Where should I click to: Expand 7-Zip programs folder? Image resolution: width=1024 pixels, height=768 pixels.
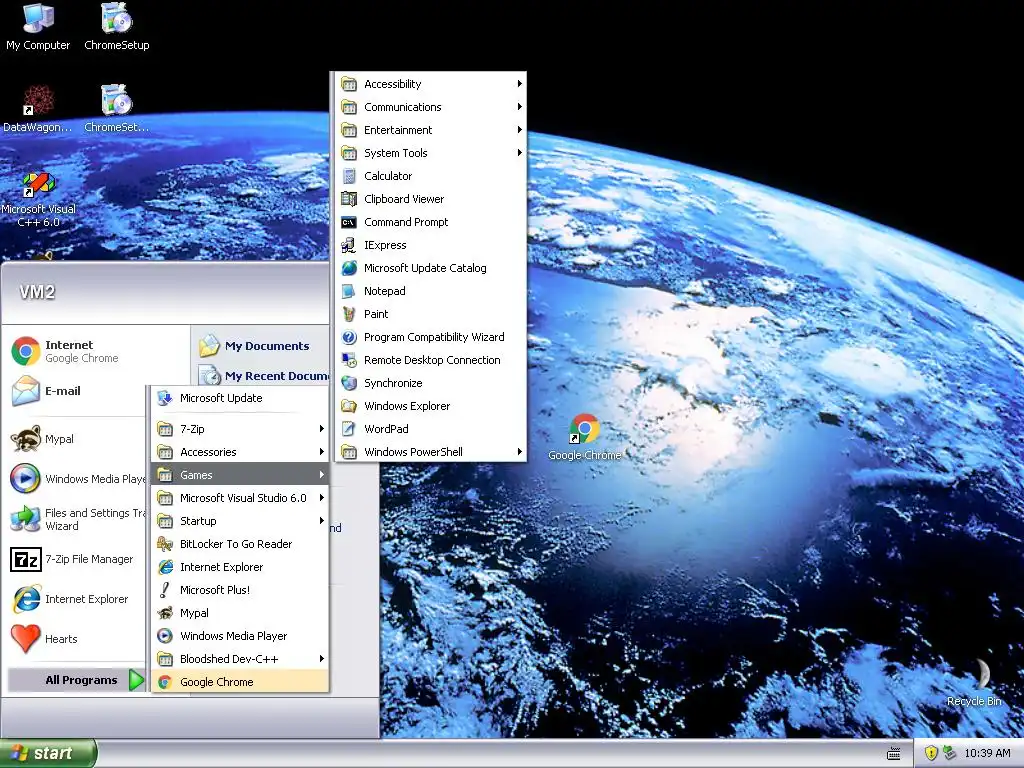point(240,429)
